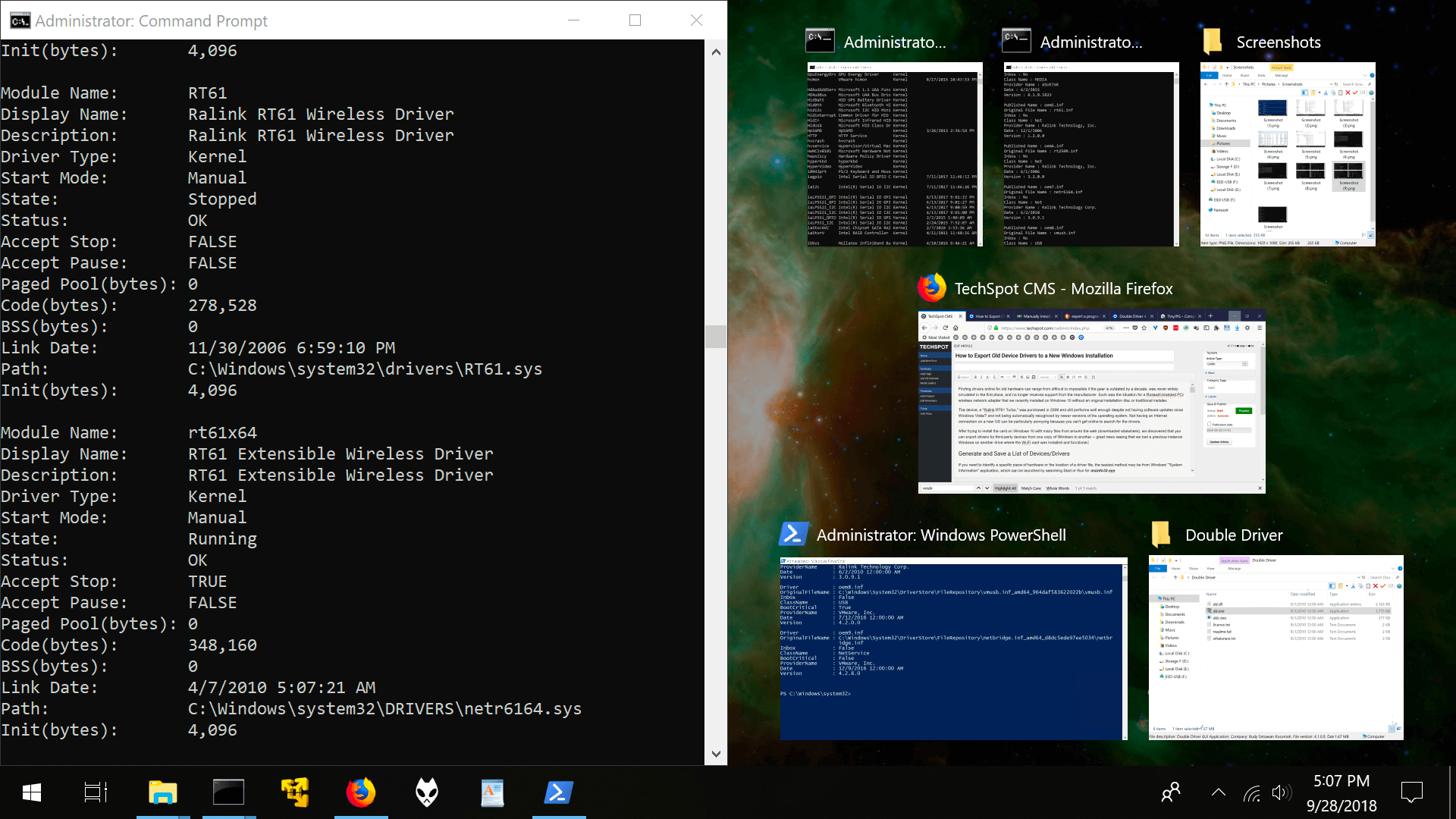
Task: Choose the Double Driver folder thumbnail
Action: pyautogui.click(x=1276, y=647)
